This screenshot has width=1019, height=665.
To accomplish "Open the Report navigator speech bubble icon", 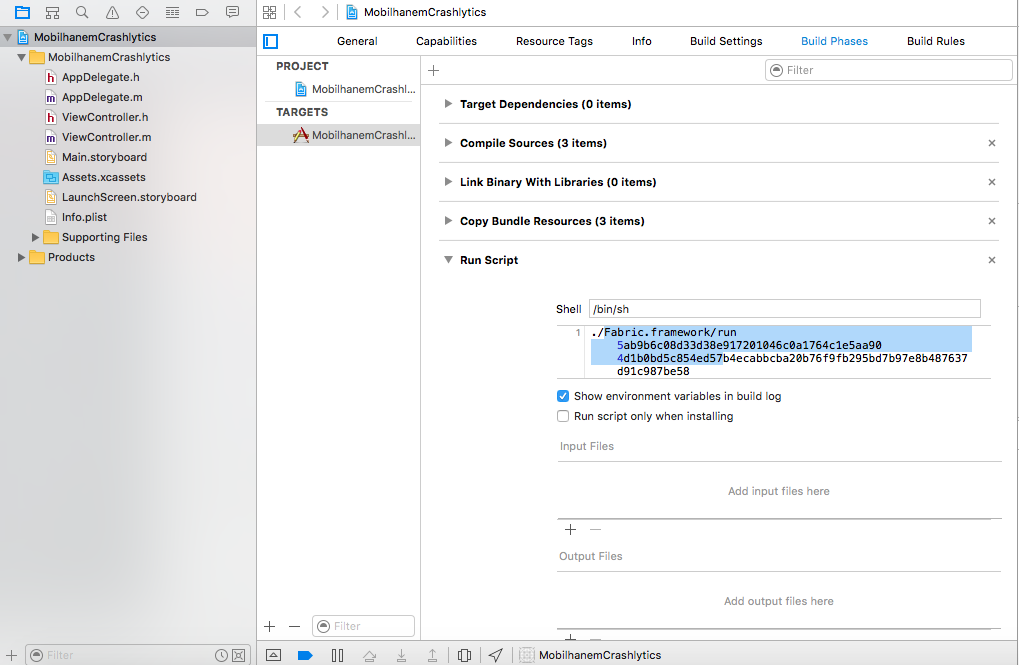I will [x=232, y=12].
